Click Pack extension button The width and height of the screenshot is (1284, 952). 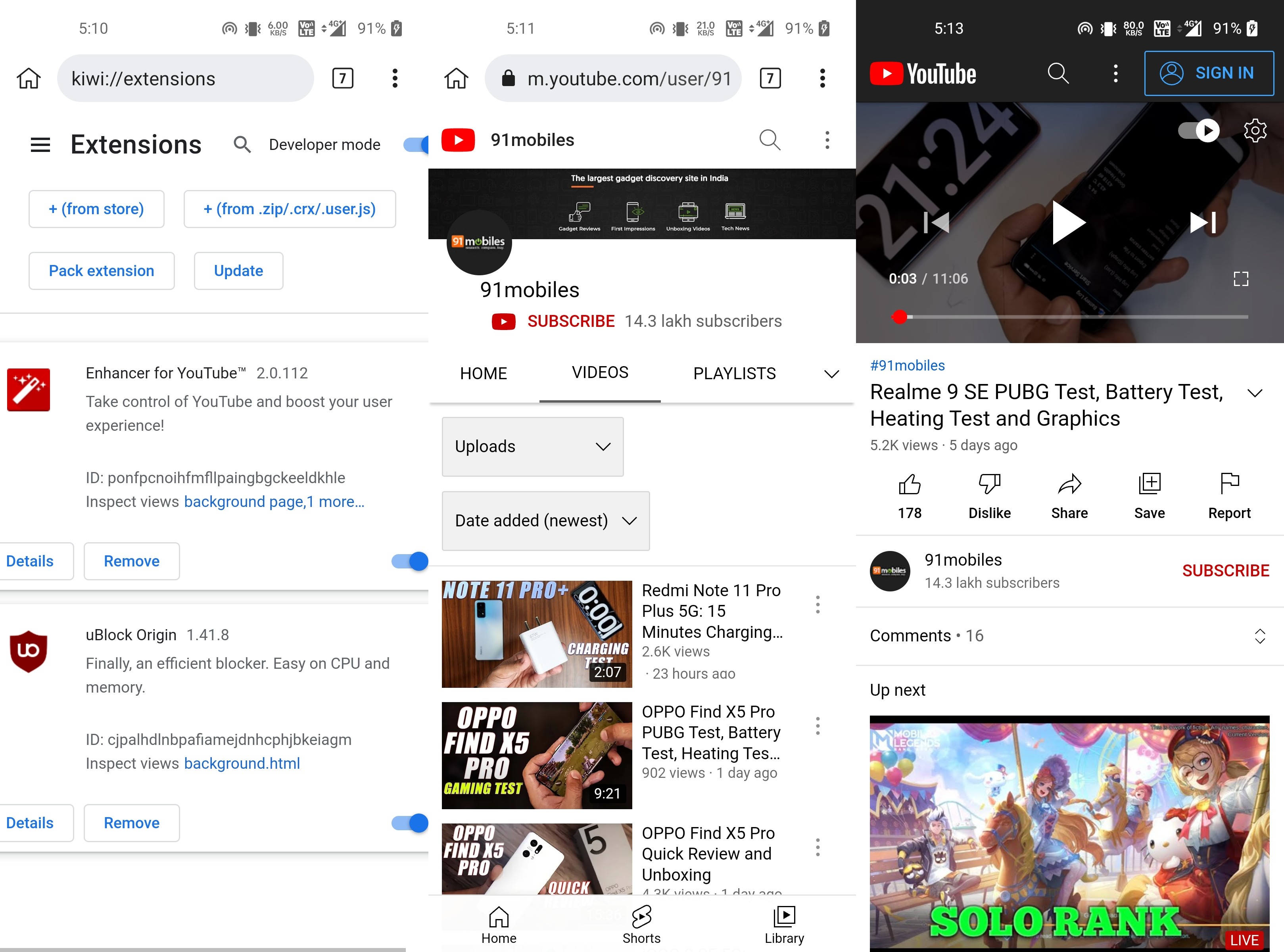click(102, 271)
